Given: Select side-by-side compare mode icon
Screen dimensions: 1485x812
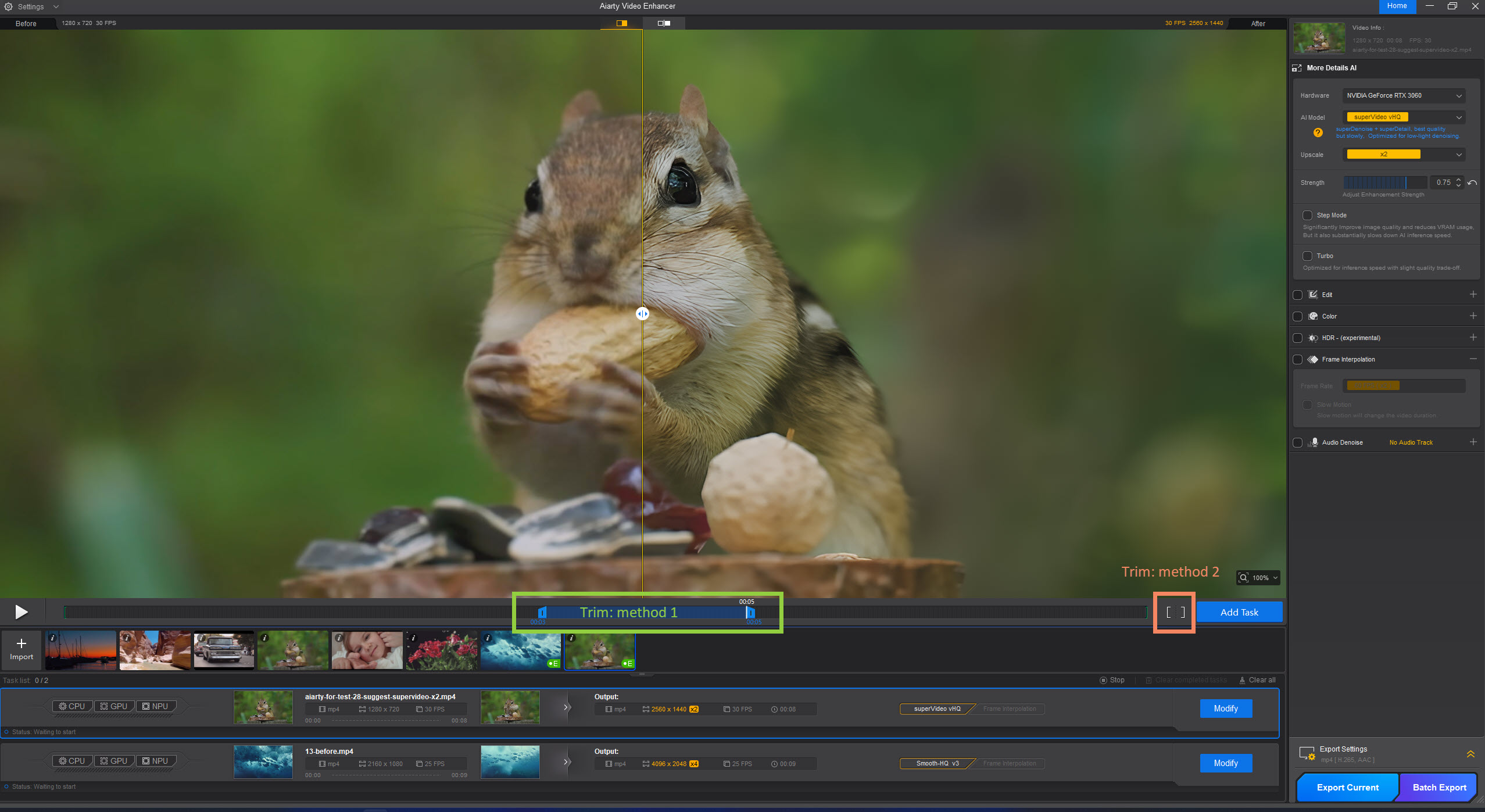Looking at the screenshot, I should pyautogui.click(x=664, y=23).
